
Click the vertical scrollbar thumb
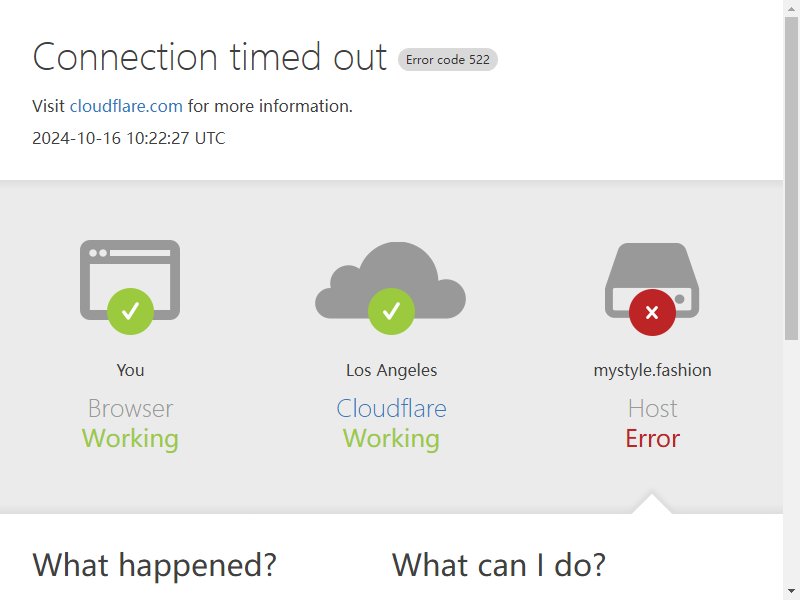pyautogui.click(x=792, y=178)
